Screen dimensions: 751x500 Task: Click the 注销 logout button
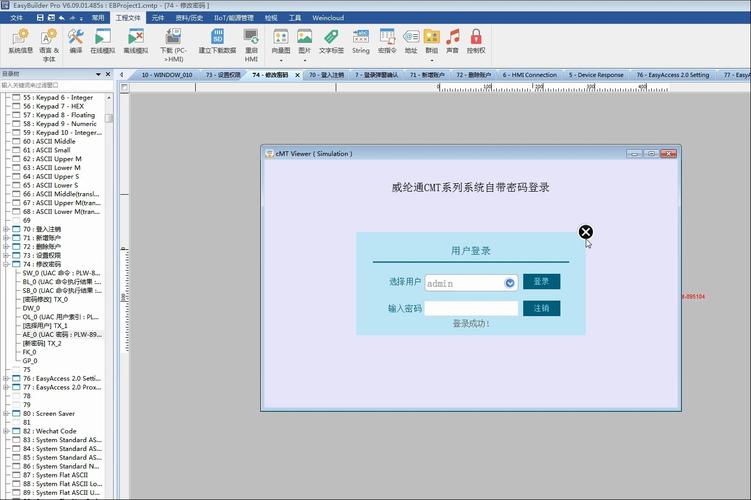(x=541, y=308)
